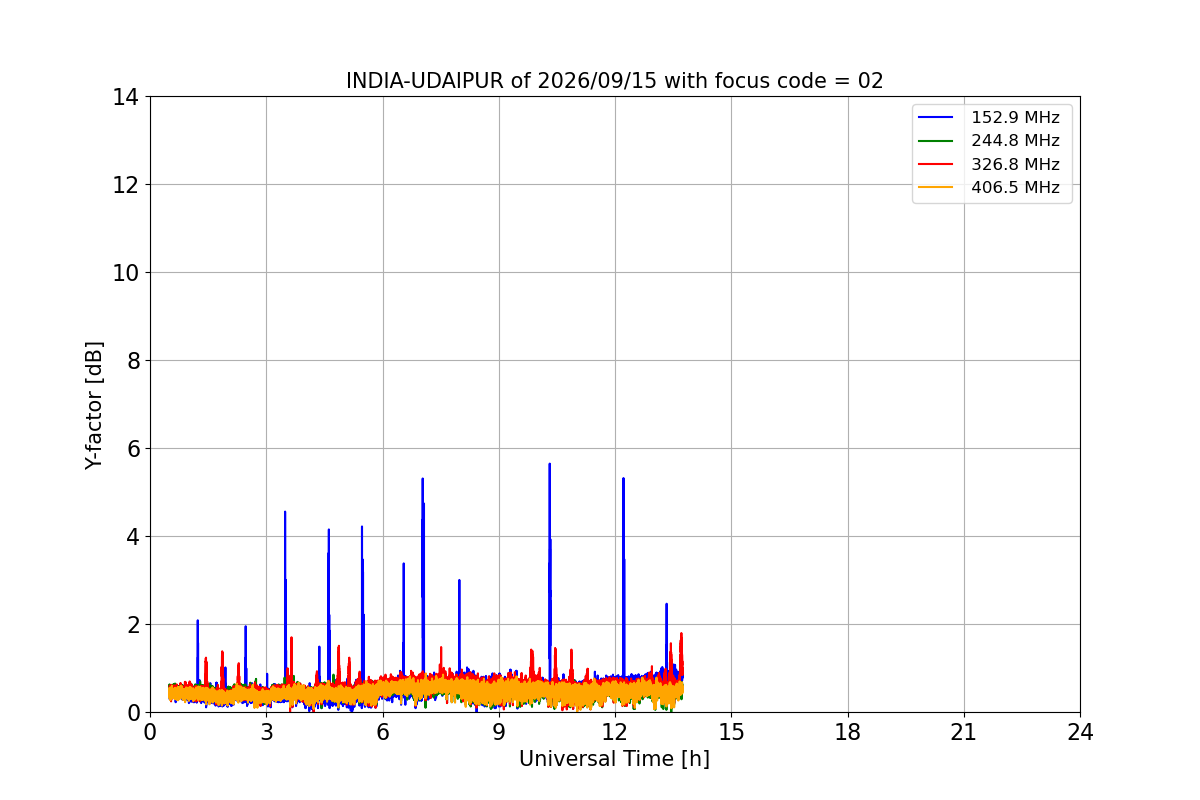Click the red 326.8 MHz legend line
The image size is (1200, 800).
click(x=938, y=164)
